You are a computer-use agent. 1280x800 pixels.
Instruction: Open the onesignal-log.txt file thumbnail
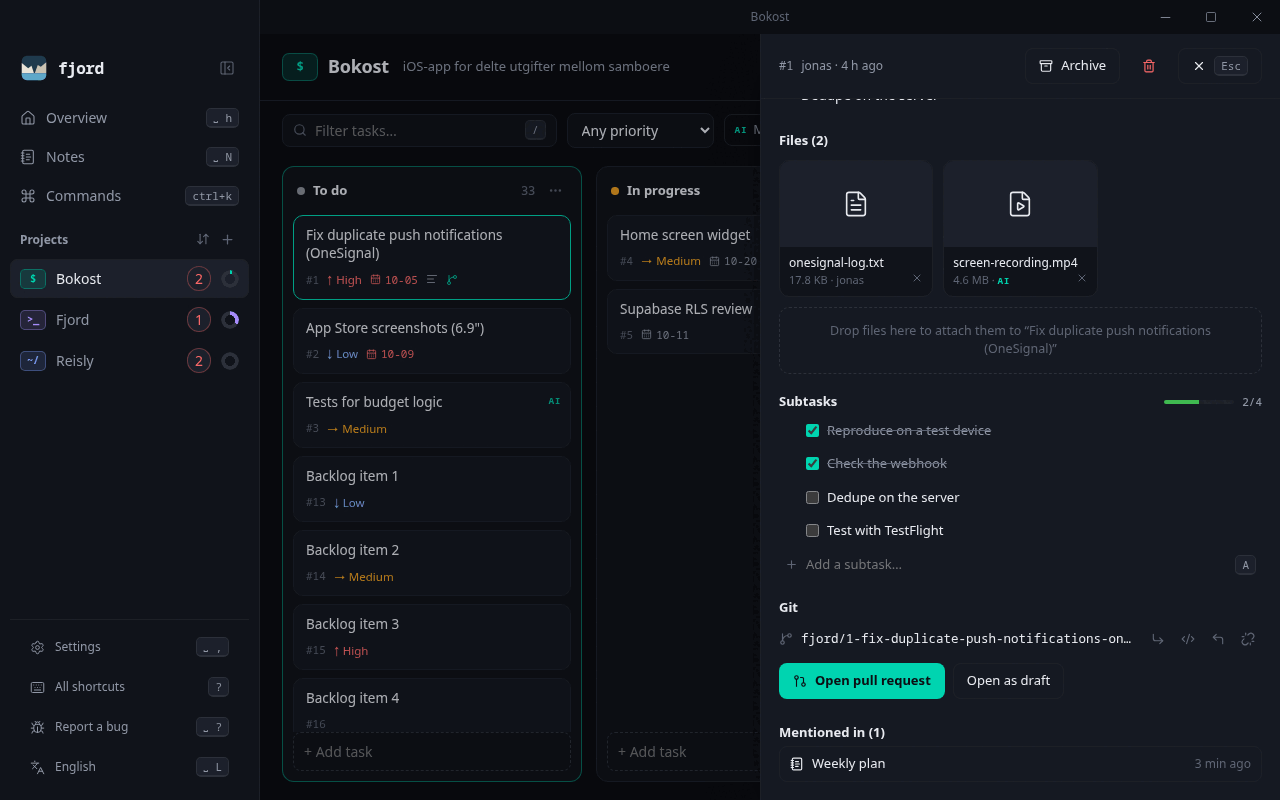[856, 204]
